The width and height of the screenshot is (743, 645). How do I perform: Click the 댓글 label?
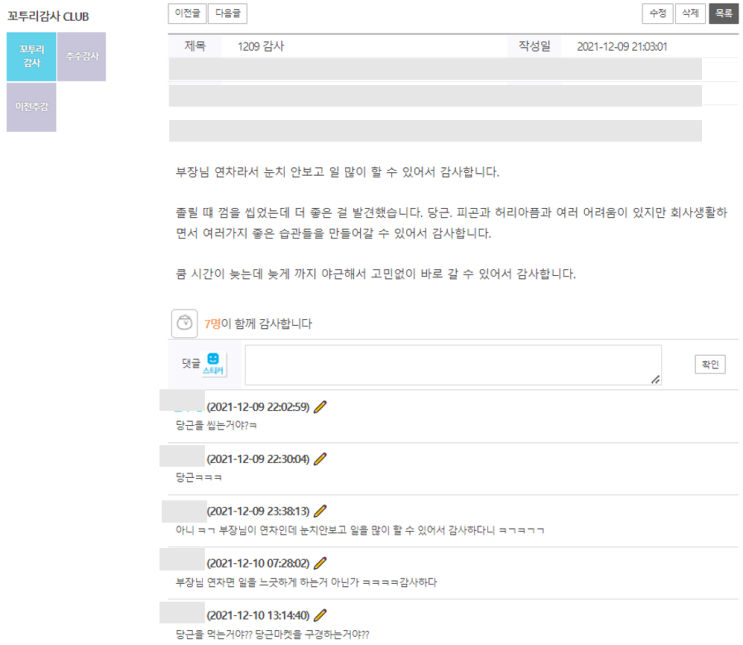[x=191, y=363]
